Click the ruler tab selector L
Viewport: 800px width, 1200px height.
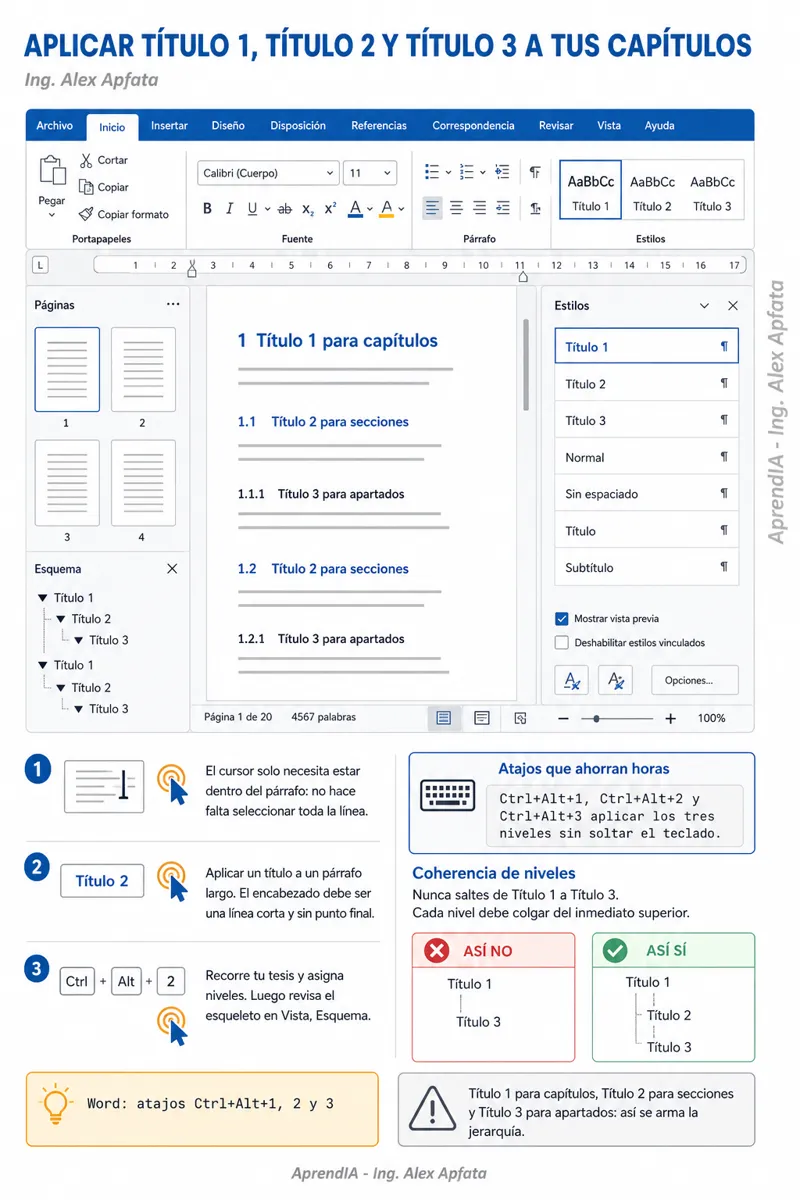pyautogui.click(x=40, y=265)
